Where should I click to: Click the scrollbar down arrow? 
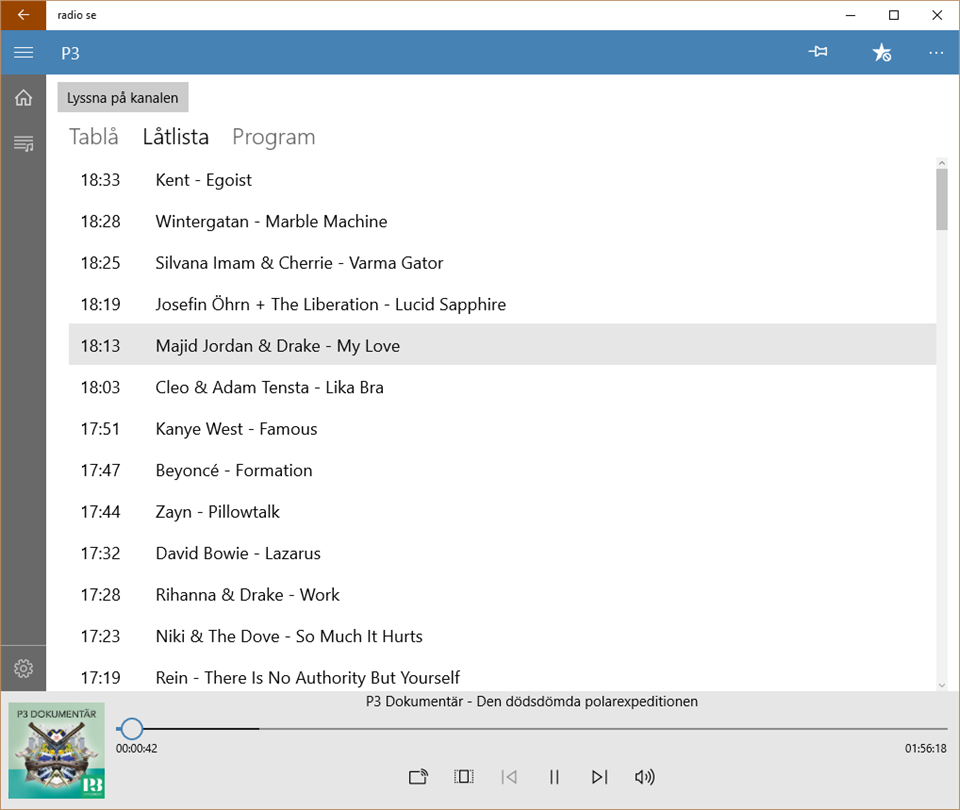point(942,685)
